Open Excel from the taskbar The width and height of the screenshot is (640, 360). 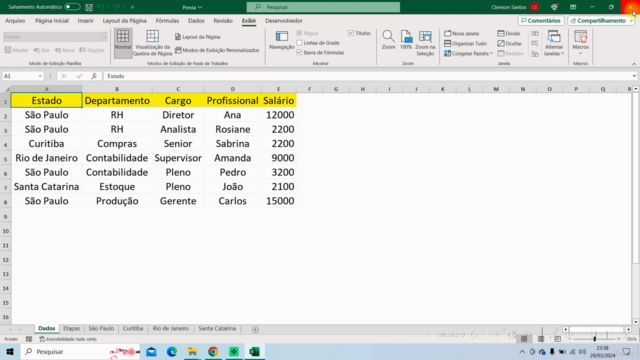click(254, 351)
